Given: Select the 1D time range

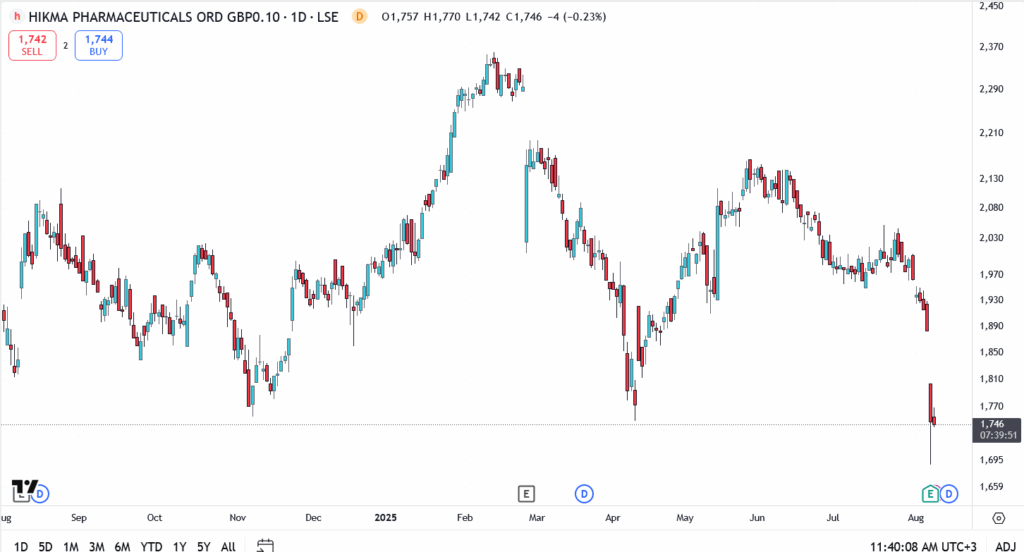Looking at the screenshot, I should click(21, 546).
